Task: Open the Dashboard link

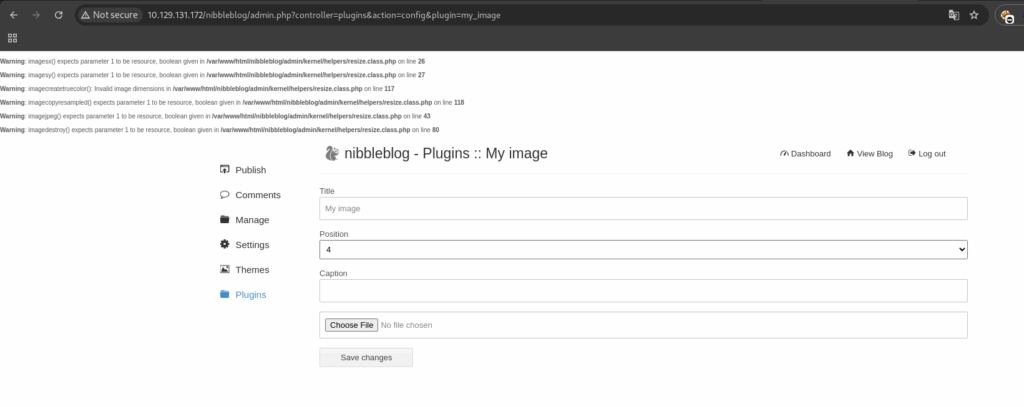Action: (x=805, y=154)
